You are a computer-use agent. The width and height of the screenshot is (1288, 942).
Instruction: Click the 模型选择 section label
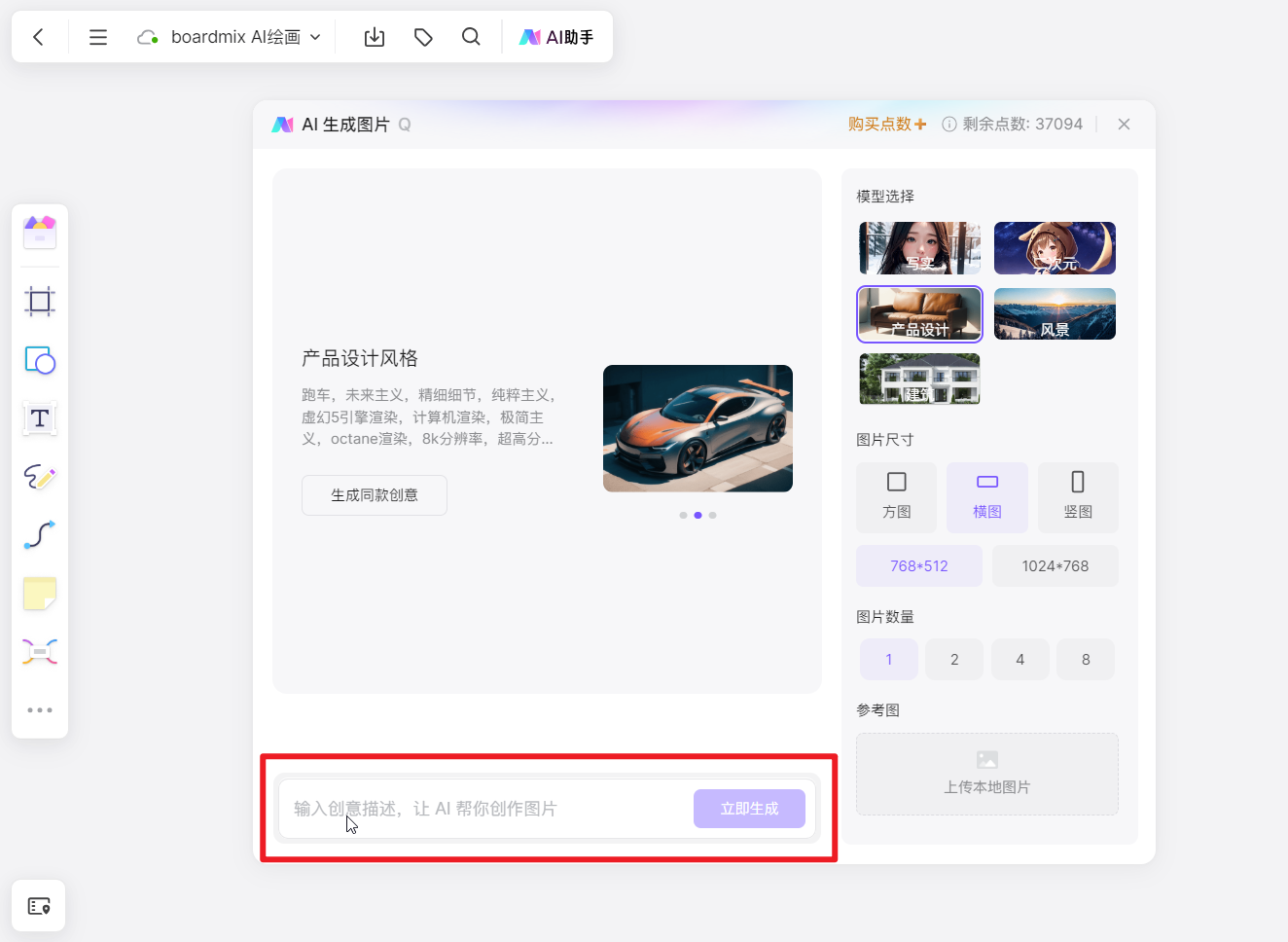pyautogui.click(x=885, y=197)
